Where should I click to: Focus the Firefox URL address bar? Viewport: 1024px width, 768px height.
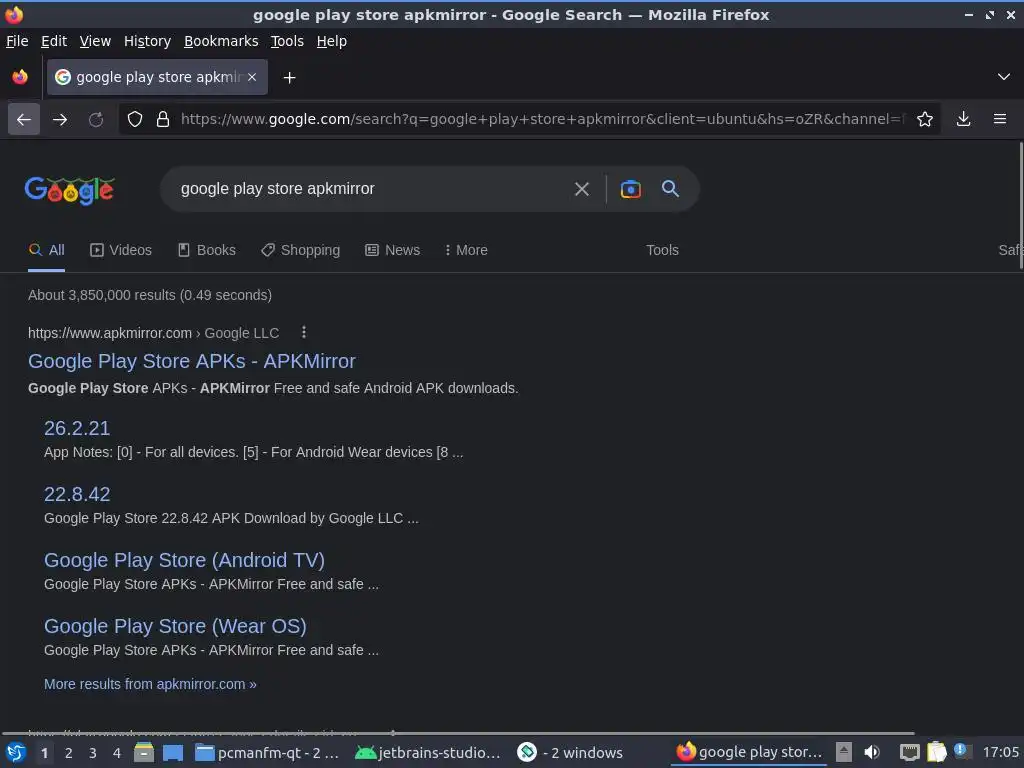click(542, 119)
